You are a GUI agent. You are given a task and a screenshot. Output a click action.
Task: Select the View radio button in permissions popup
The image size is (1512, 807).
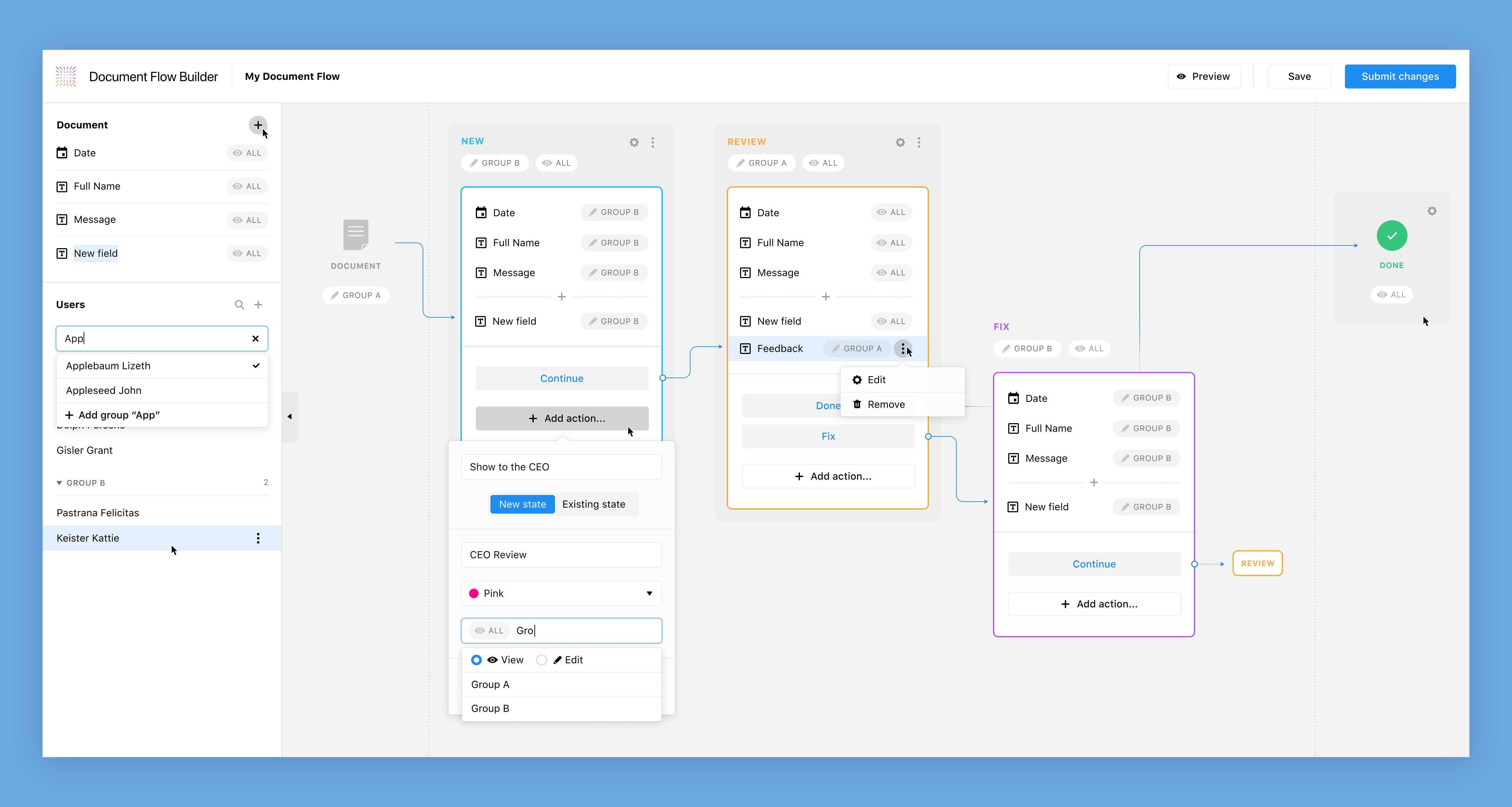pos(476,660)
